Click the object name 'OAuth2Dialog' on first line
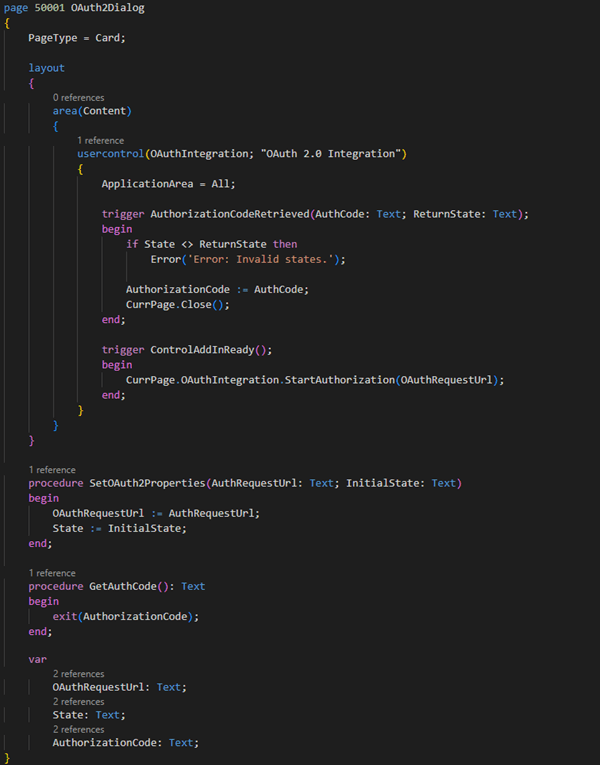 pos(107,8)
